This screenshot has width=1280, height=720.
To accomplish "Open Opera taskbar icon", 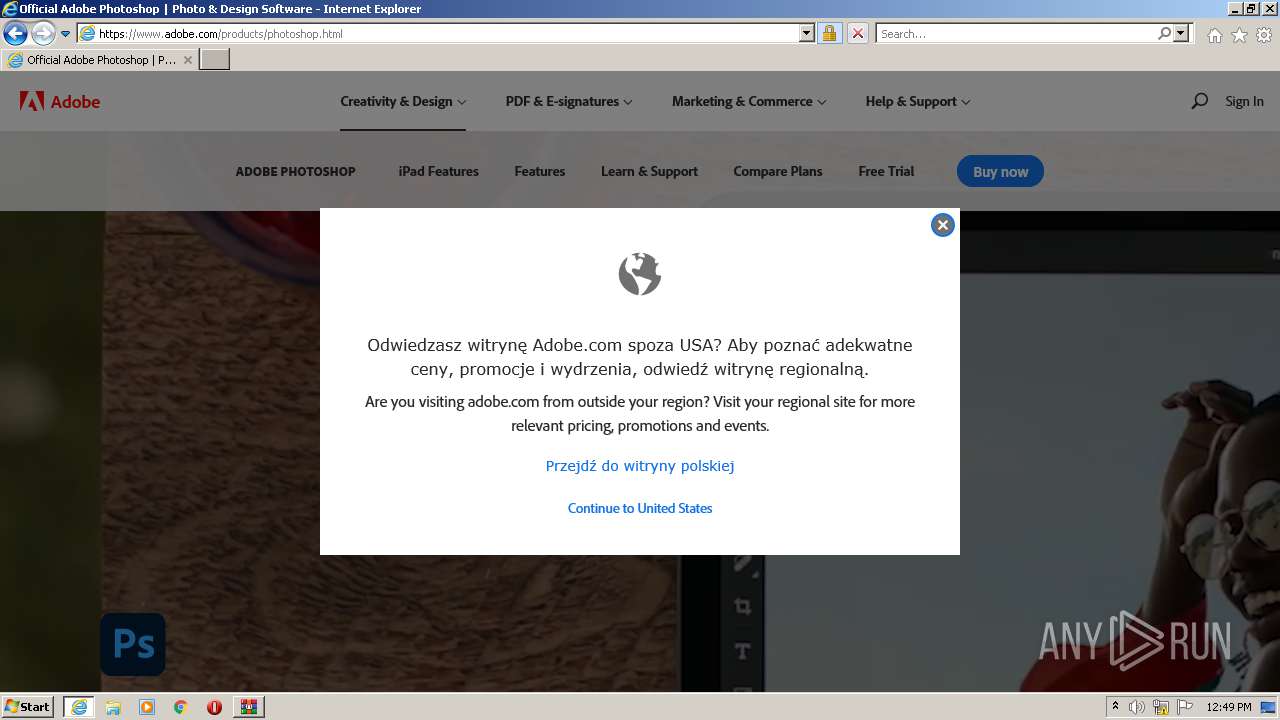I will [214, 707].
